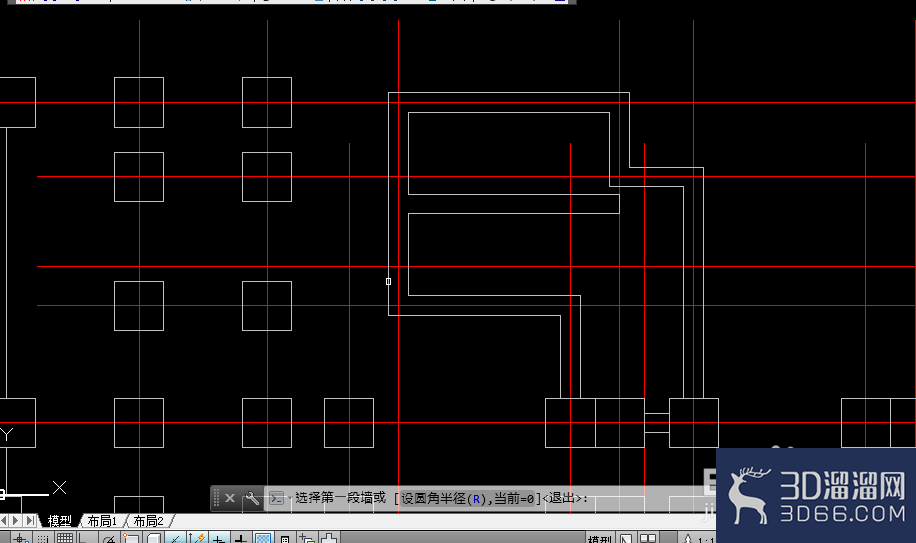
Task: Toggle Object Snap status icon
Action: pos(131,538)
